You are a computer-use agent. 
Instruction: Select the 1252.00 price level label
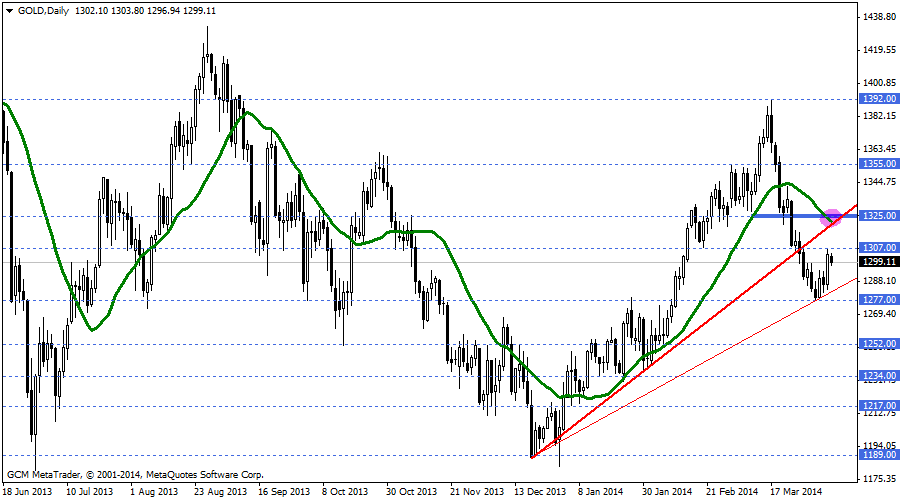pos(879,344)
